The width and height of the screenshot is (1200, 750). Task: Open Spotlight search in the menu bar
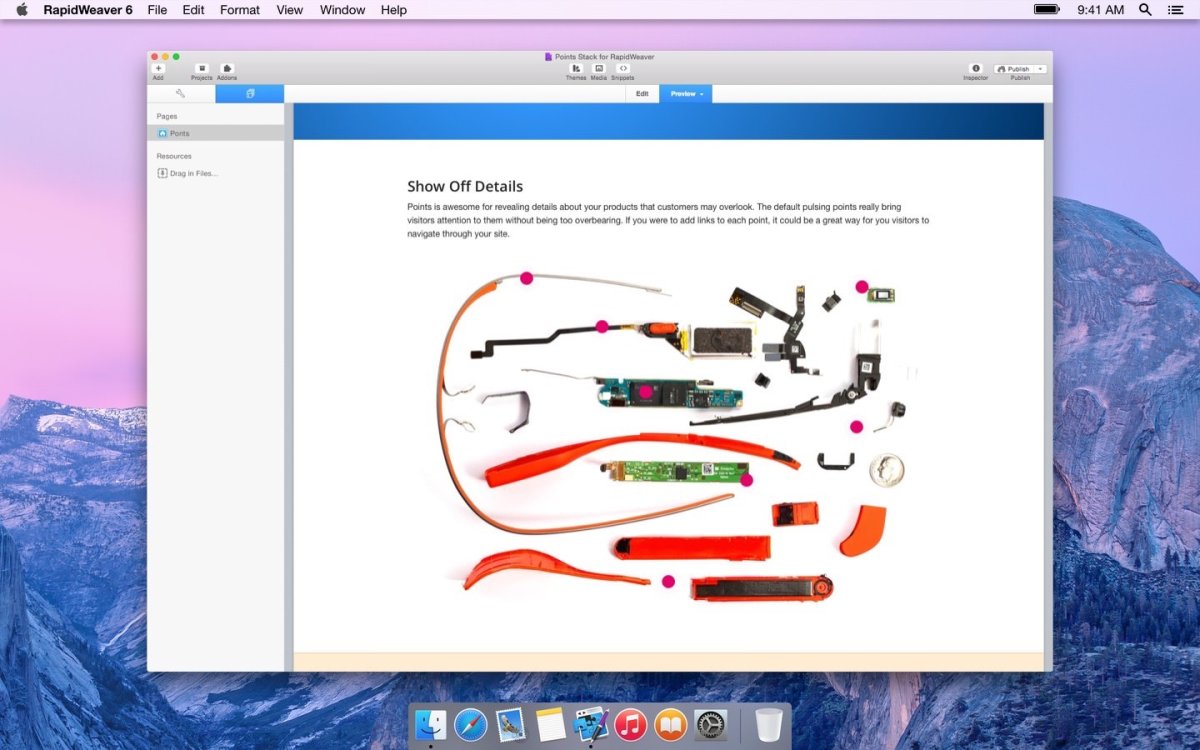pos(1145,10)
